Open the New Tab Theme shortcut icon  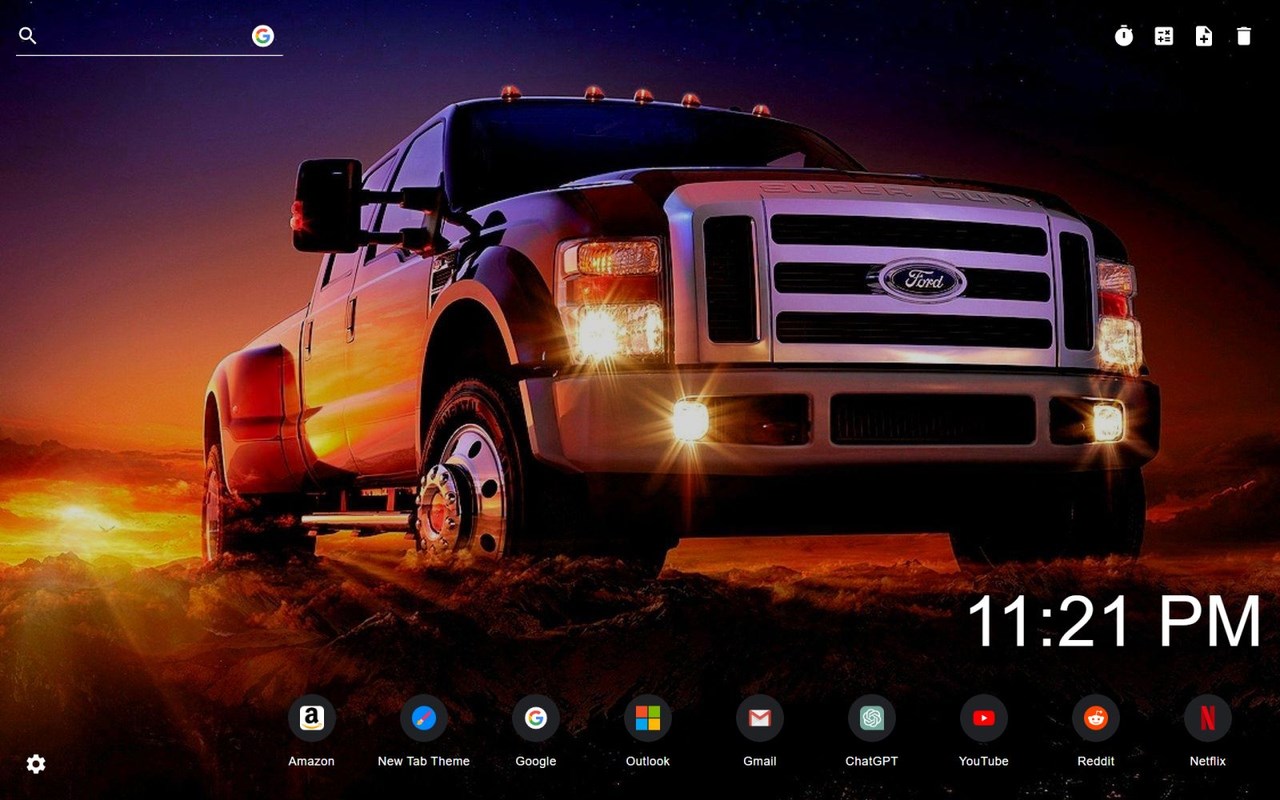coord(424,718)
